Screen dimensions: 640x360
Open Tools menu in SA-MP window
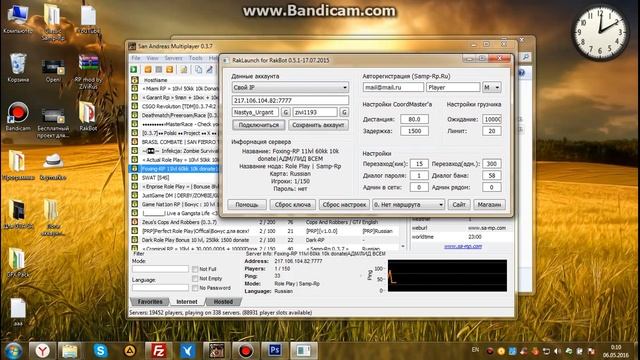click(196, 58)
